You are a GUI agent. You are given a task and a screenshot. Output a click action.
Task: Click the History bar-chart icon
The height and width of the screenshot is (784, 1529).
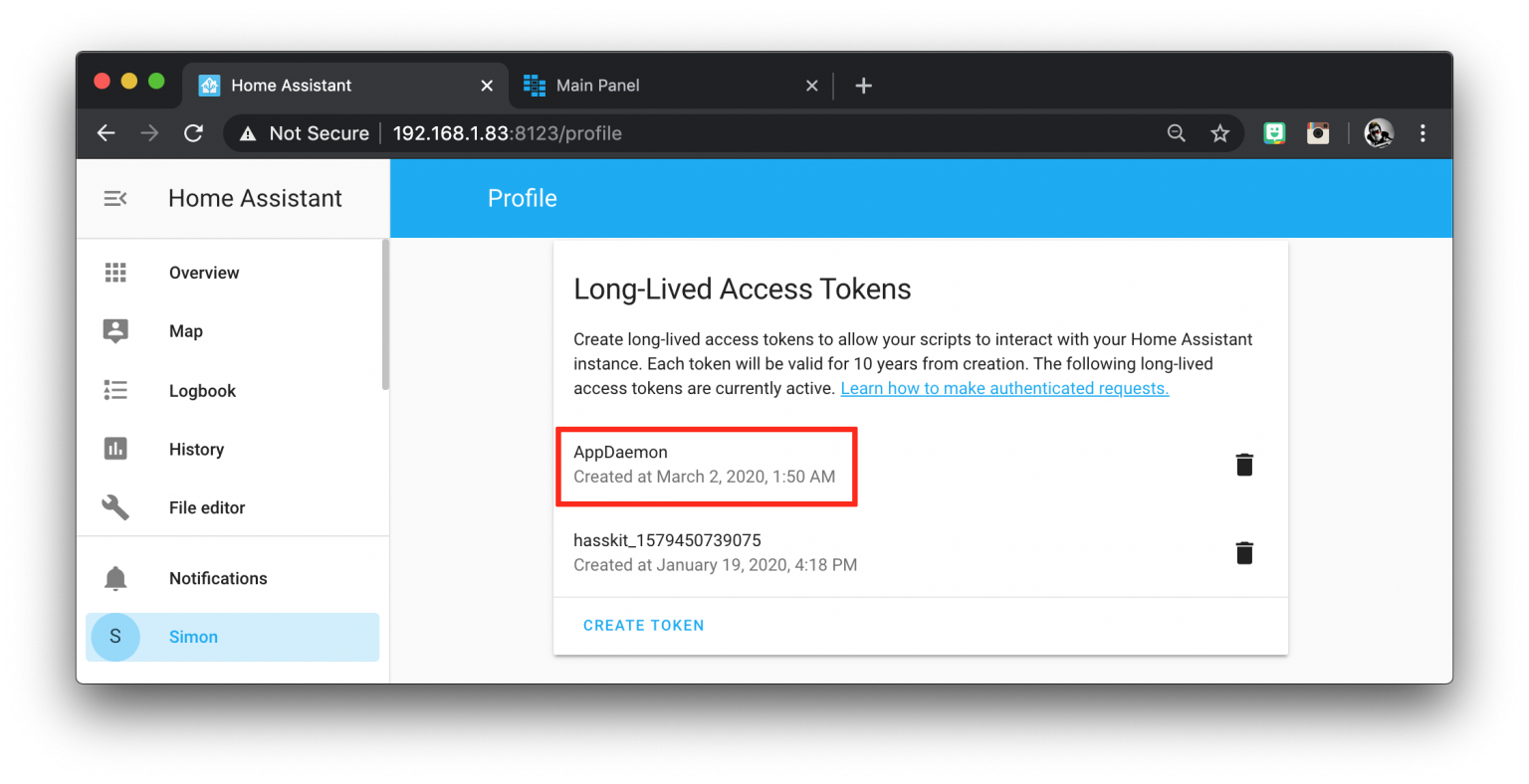(x=115, y=449)
